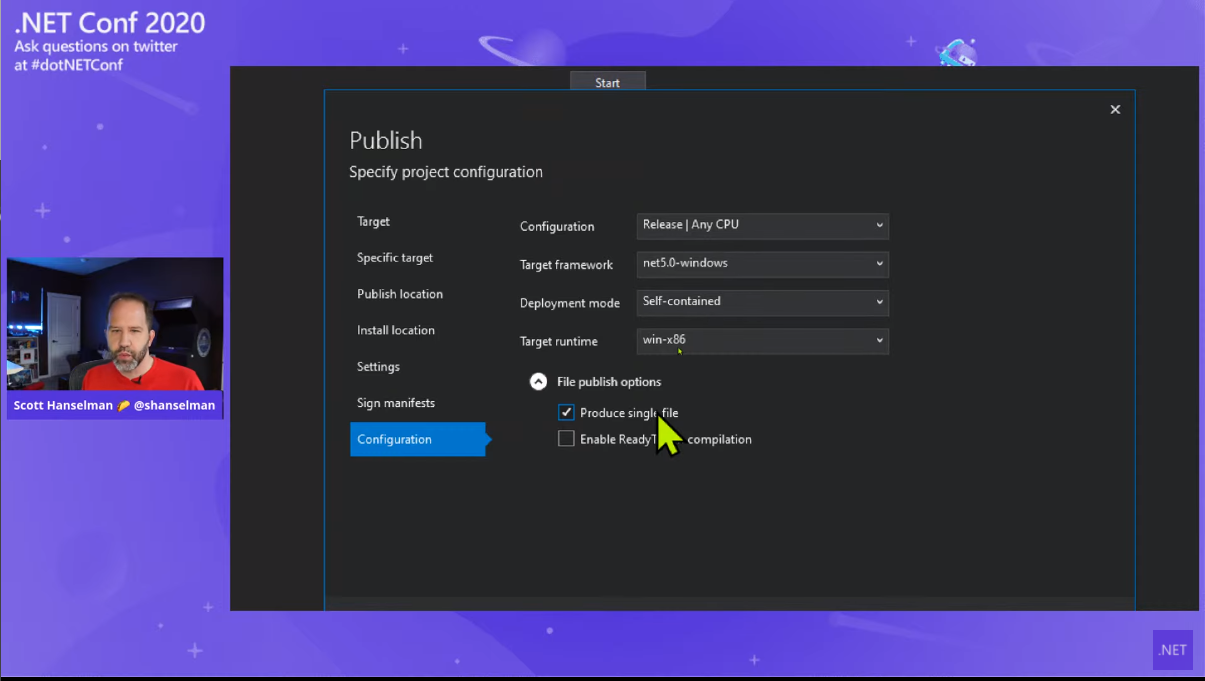Image resolution: width=1205 pixels, height=681 pixels.
Task: Go to Publish location step
Action: click(x=400, y=294)
